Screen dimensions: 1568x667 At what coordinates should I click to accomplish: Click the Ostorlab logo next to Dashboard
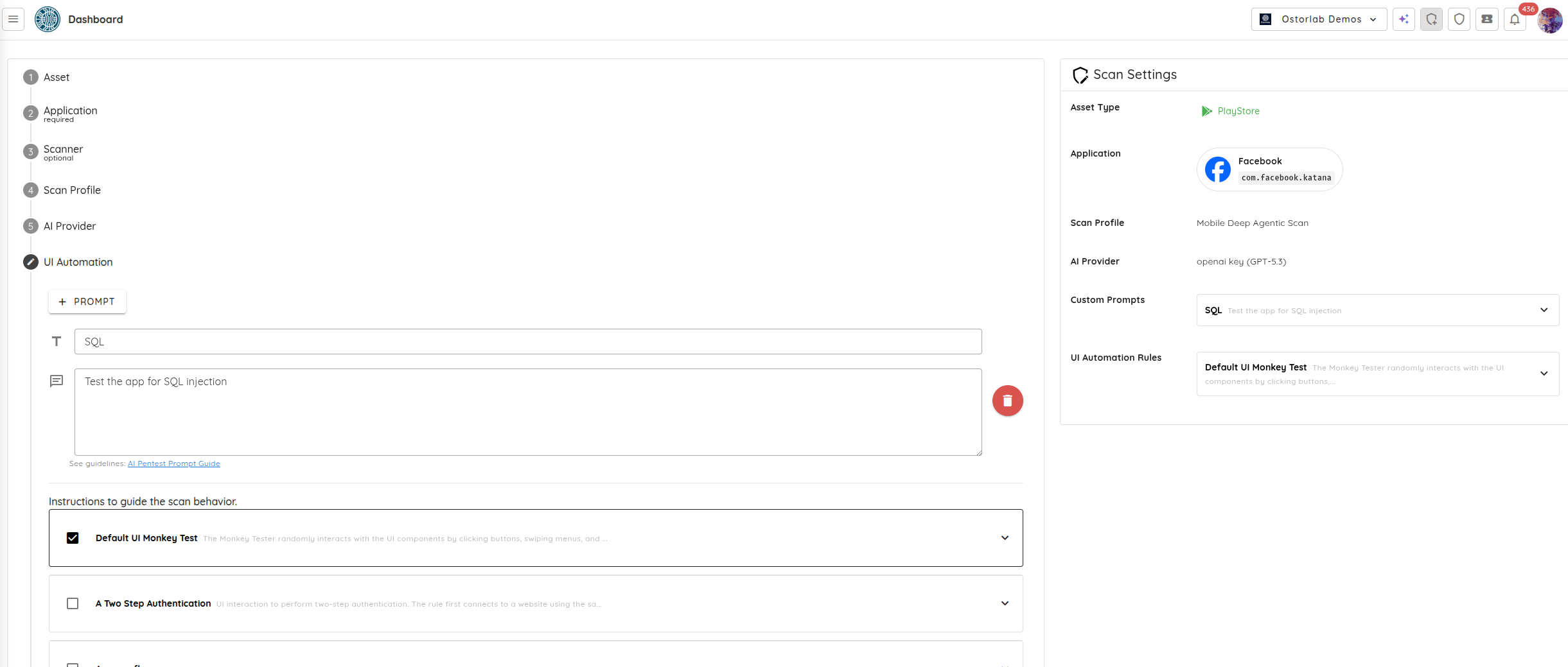tap(46, 19)
